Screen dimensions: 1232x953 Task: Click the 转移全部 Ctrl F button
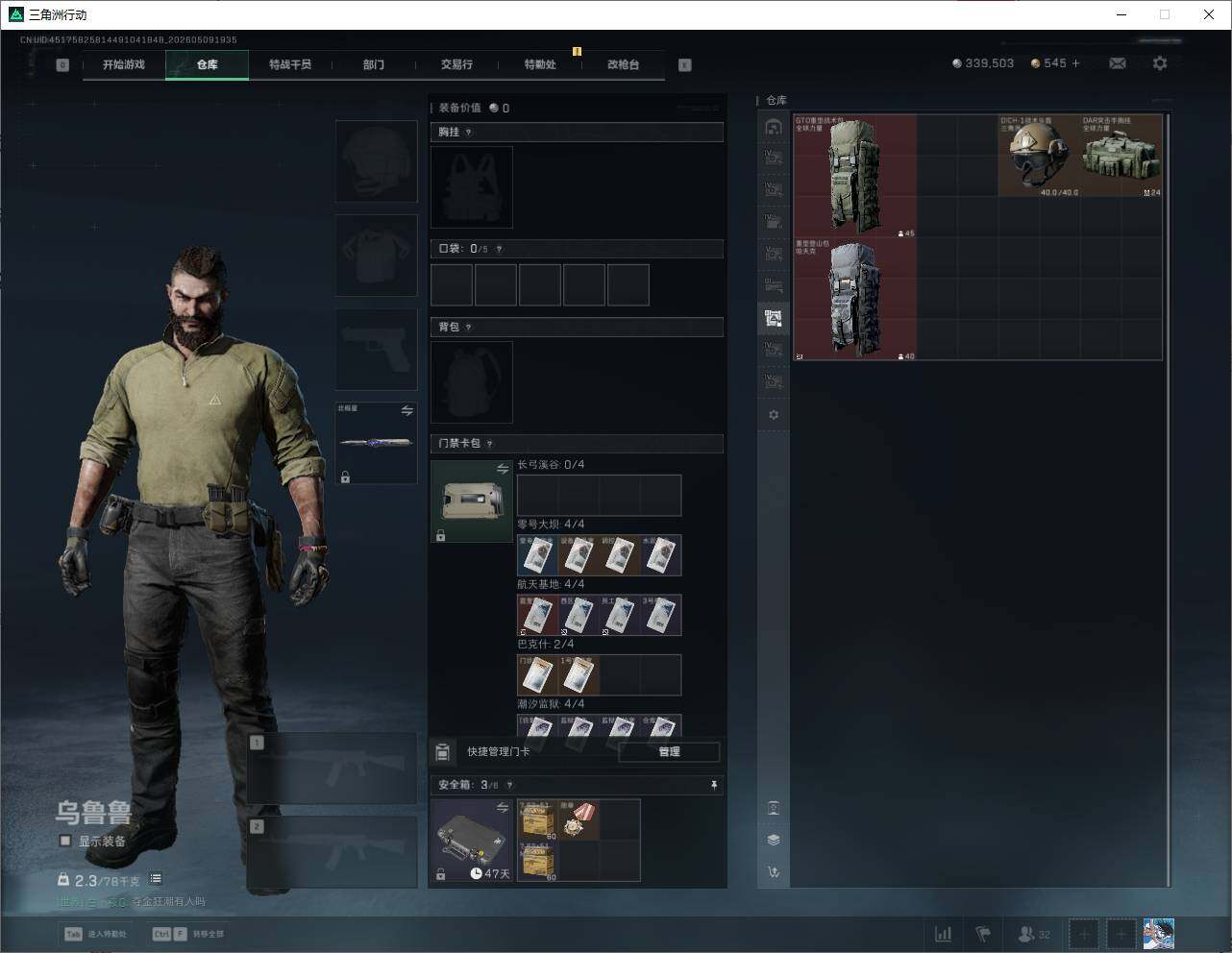[188, 934]
